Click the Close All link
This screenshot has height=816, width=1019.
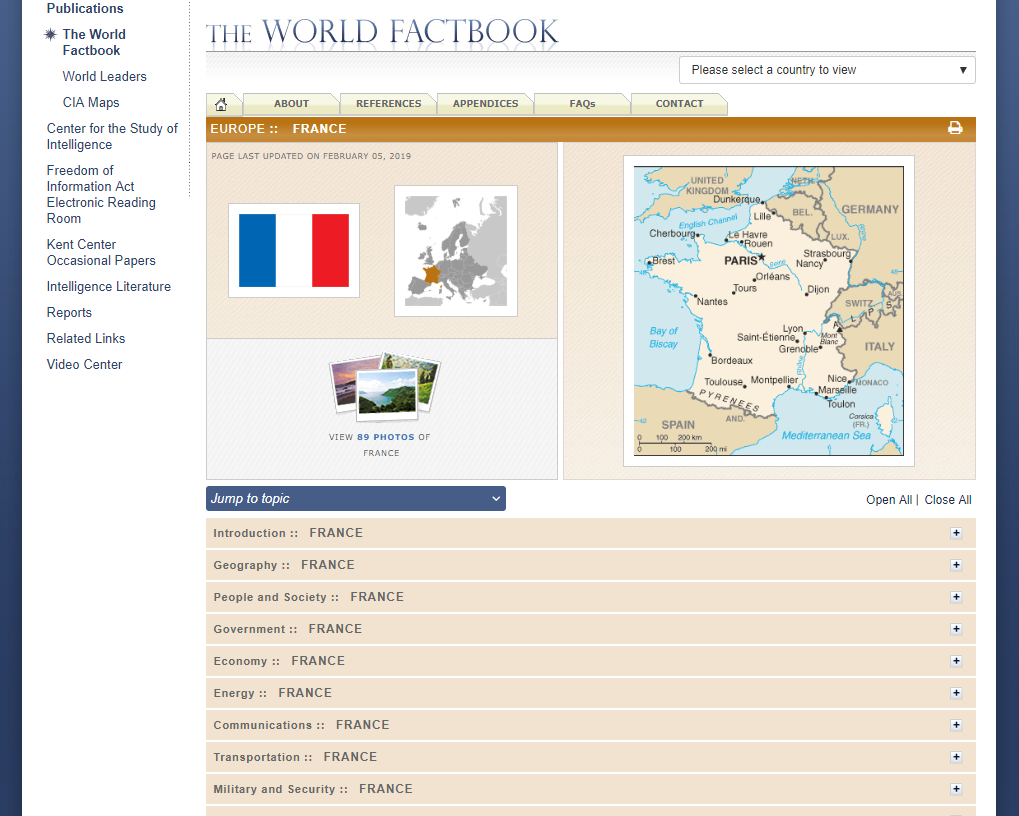(947, 499)
